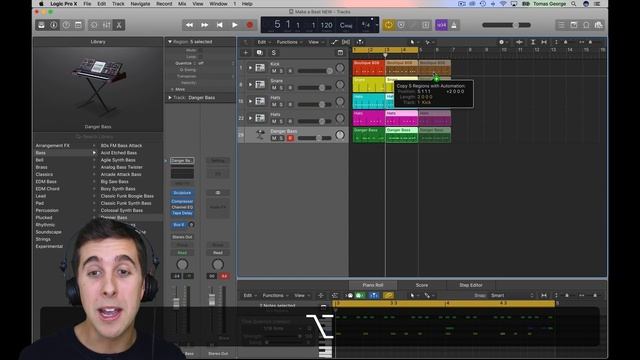The height and width of the screenshot is (360, 640).
Task: Open the Sculpture instrument slot
Action: (182, 193)
